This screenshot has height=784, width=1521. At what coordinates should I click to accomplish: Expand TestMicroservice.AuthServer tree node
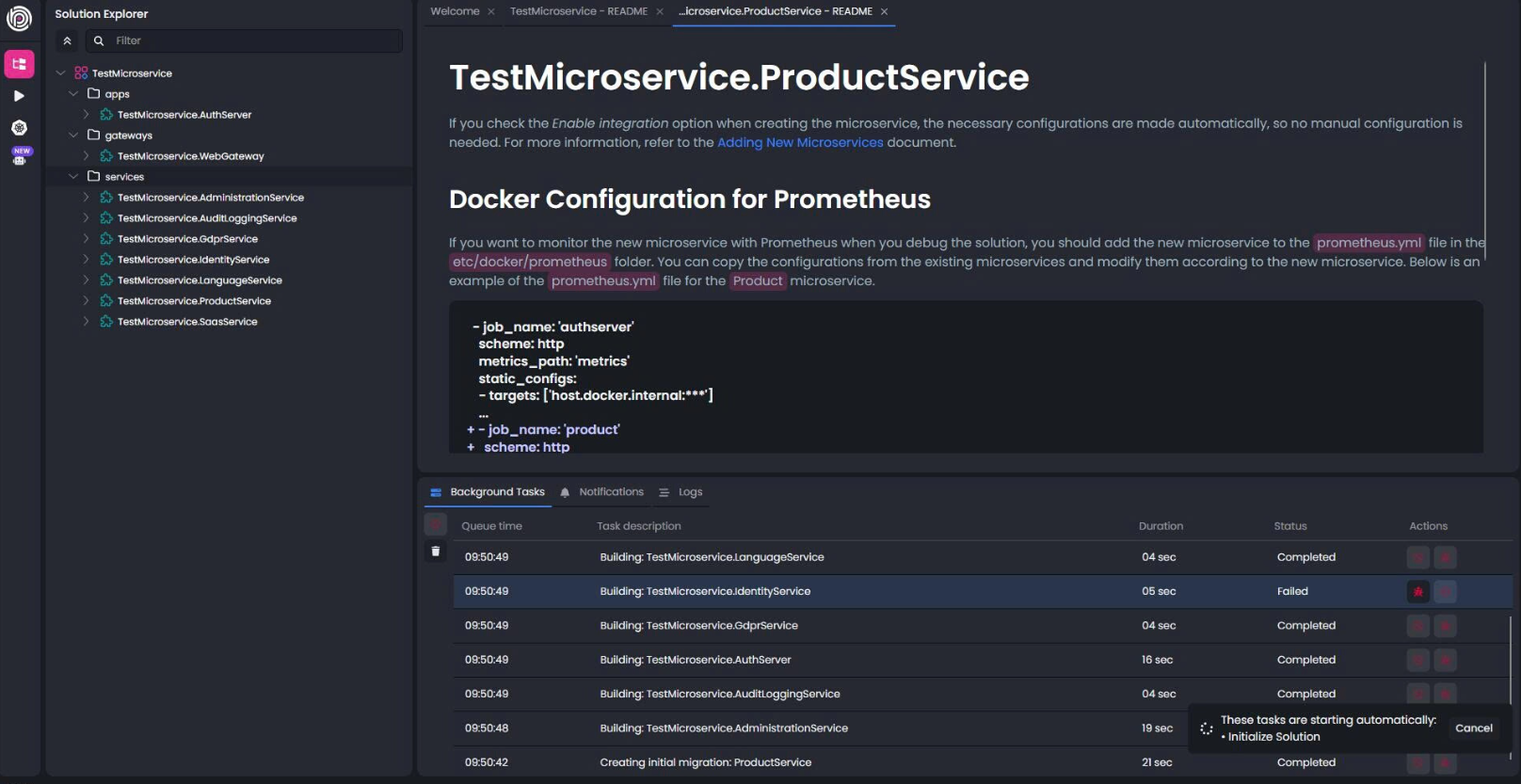87,115
